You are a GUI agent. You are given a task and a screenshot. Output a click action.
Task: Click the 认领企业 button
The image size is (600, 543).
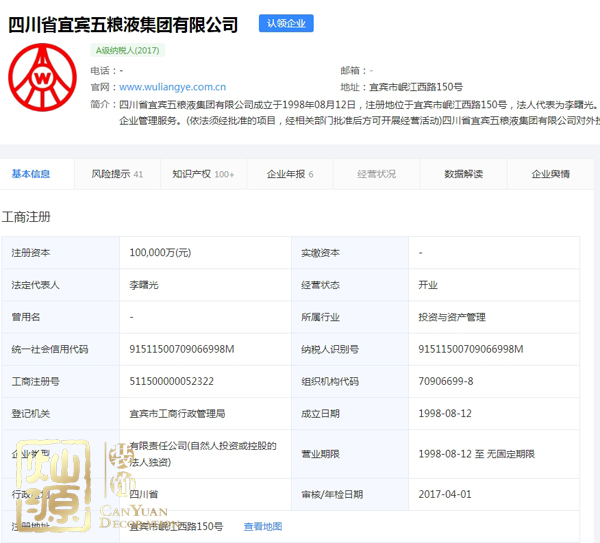point(286,23)
